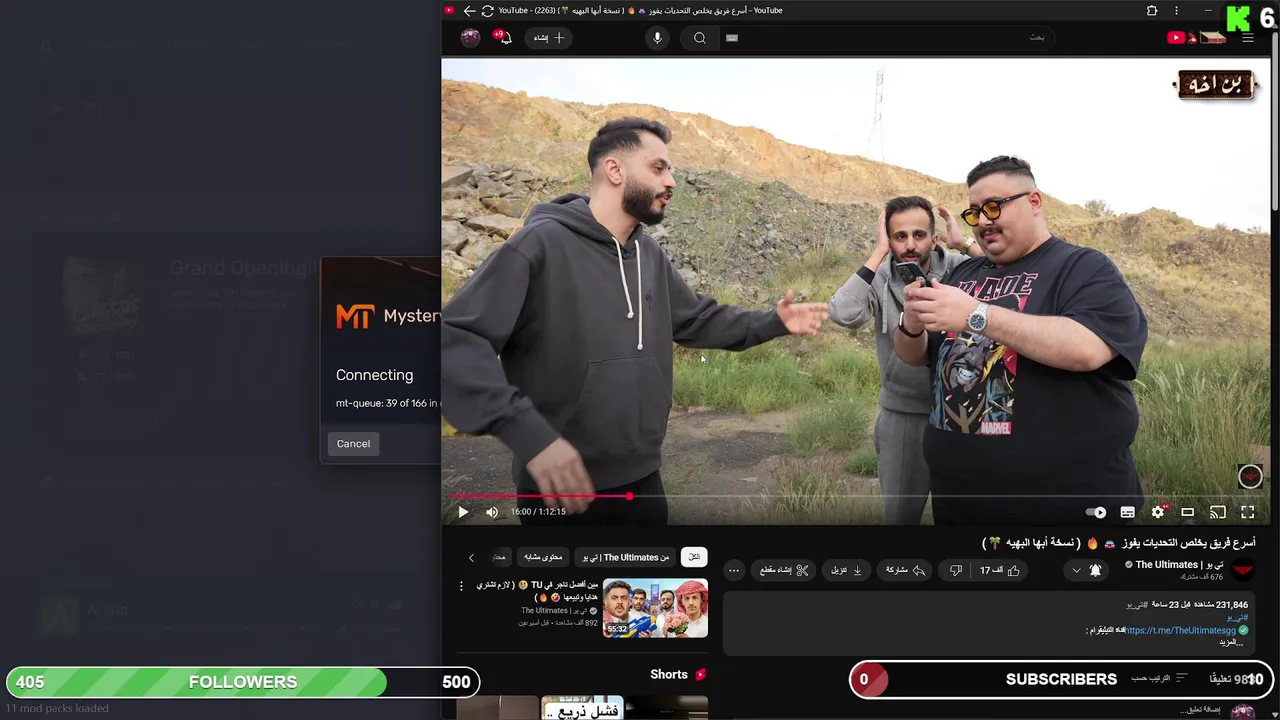This screenshot has width=1280, height=720.
Task: Open the YouTube hamburger guide menu
Action: coord(1248,38)
